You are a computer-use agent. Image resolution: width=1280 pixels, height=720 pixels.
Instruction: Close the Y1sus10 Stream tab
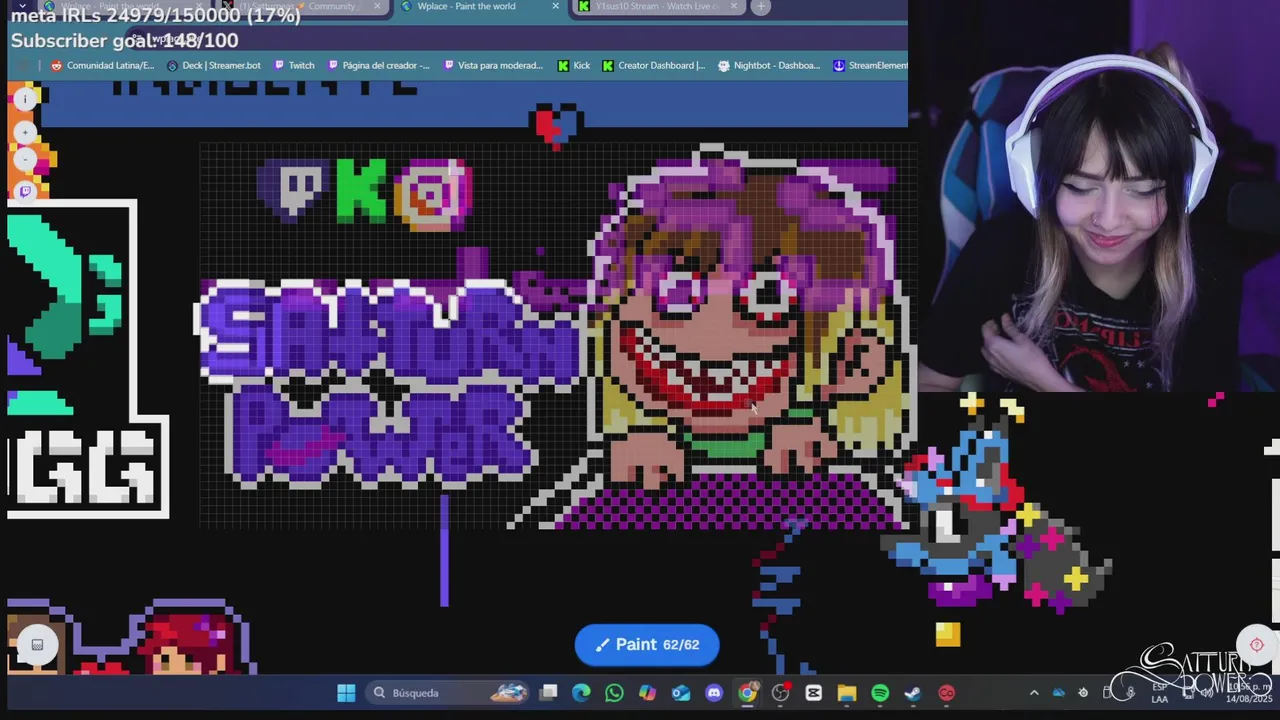point(733,6)
